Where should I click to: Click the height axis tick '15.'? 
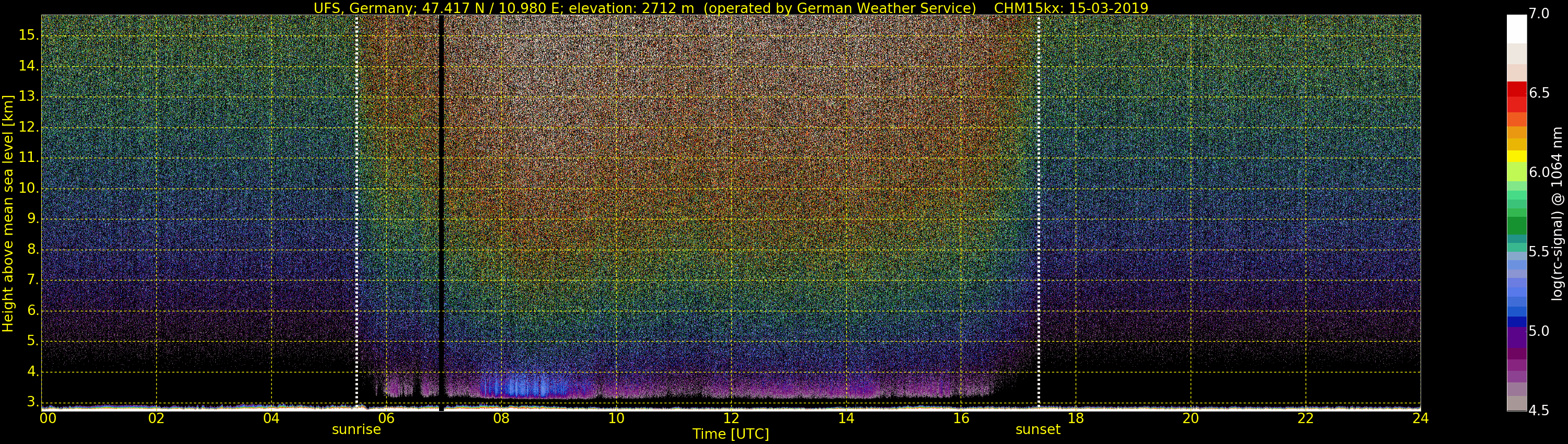click(29, 36)
